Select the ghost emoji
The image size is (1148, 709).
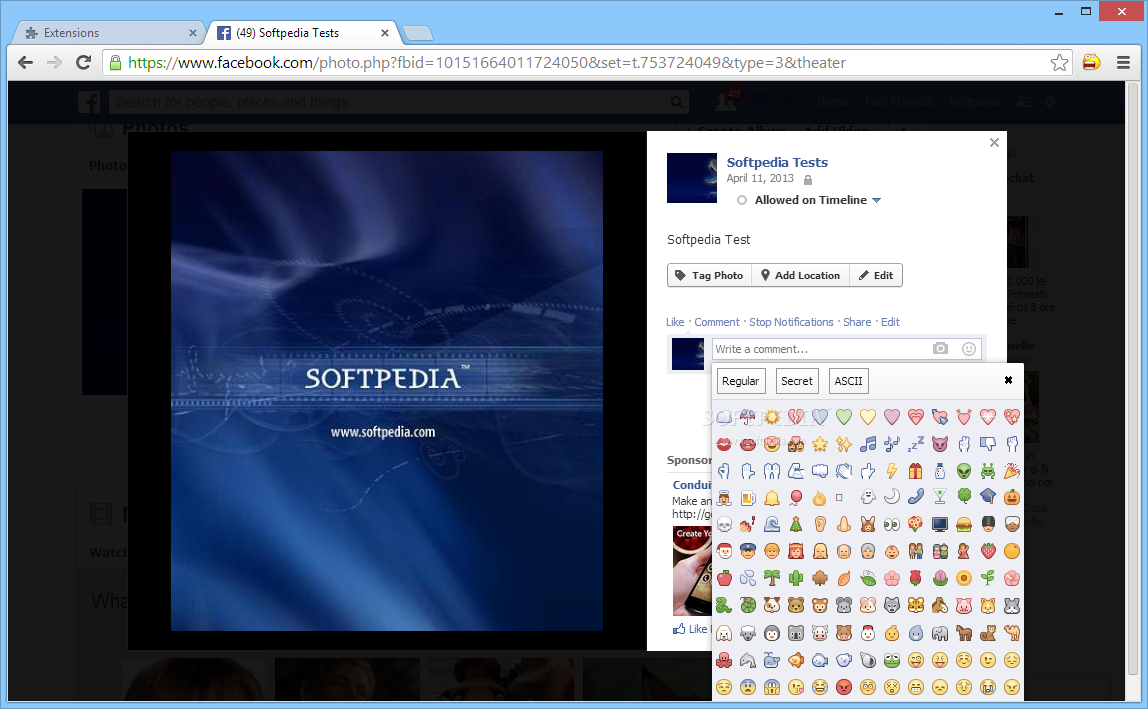[x=868, y=498]
